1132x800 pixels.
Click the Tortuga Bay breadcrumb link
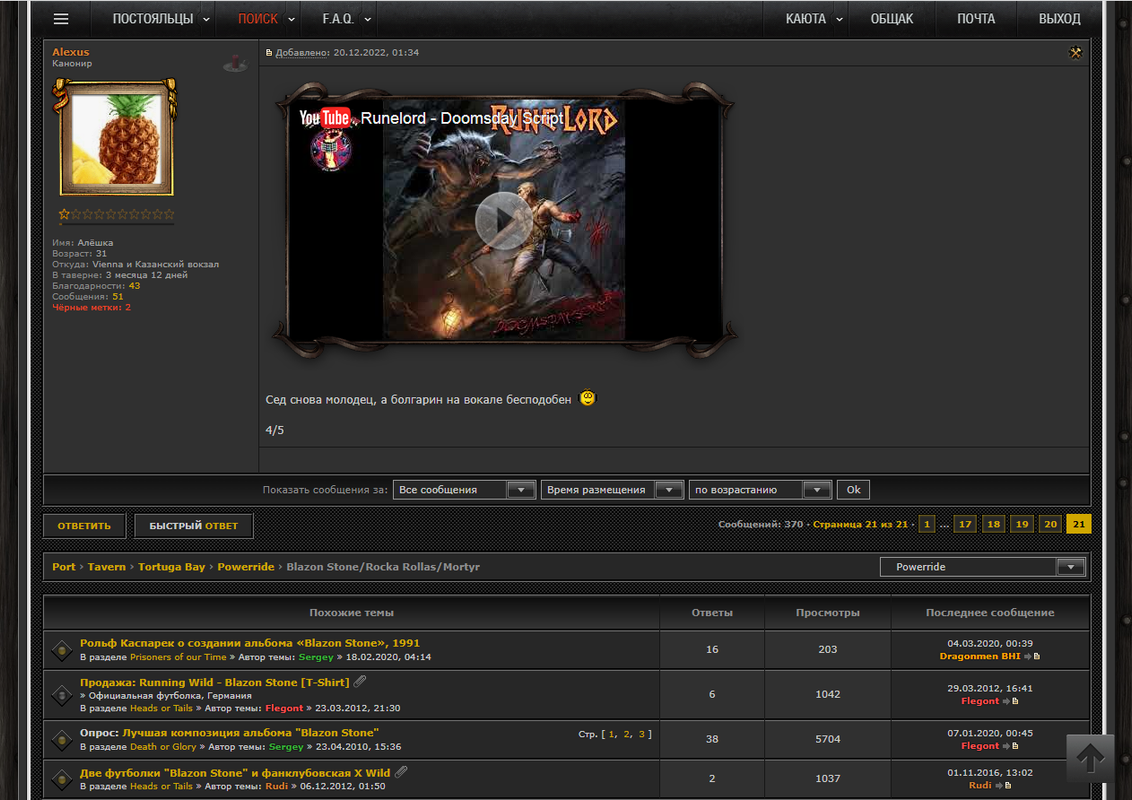click(x=172, y=567)
